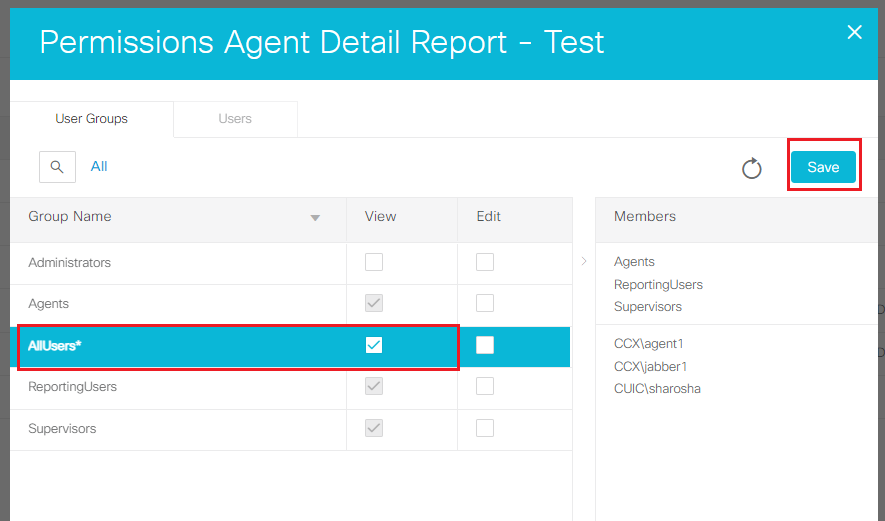Close the Permissions dialog with X
885x521 pixels.
pyautogui.click(x=855, y=32)
